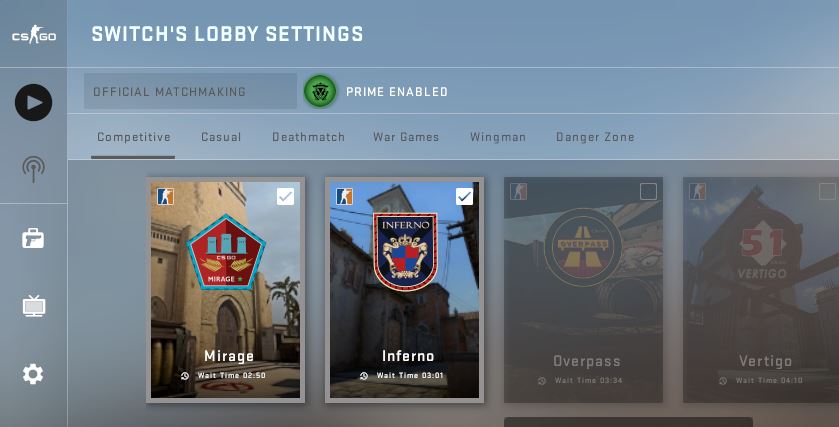The height and width of the screenshot is (427, 839).
Task: Click the green Prime Enabled shield badge
Action: [x=320, y=92]
